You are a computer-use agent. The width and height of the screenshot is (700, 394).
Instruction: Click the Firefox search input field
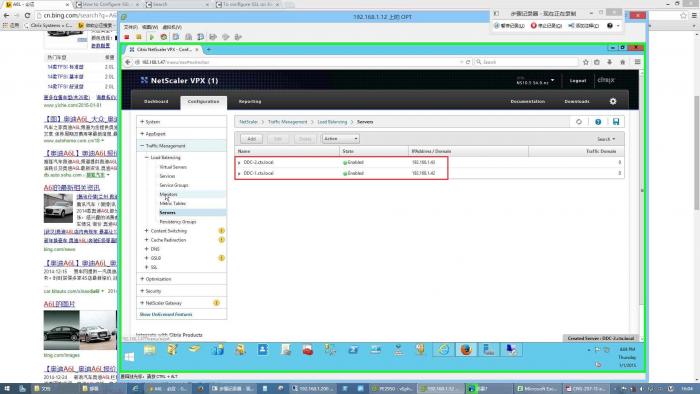(526, 62)
